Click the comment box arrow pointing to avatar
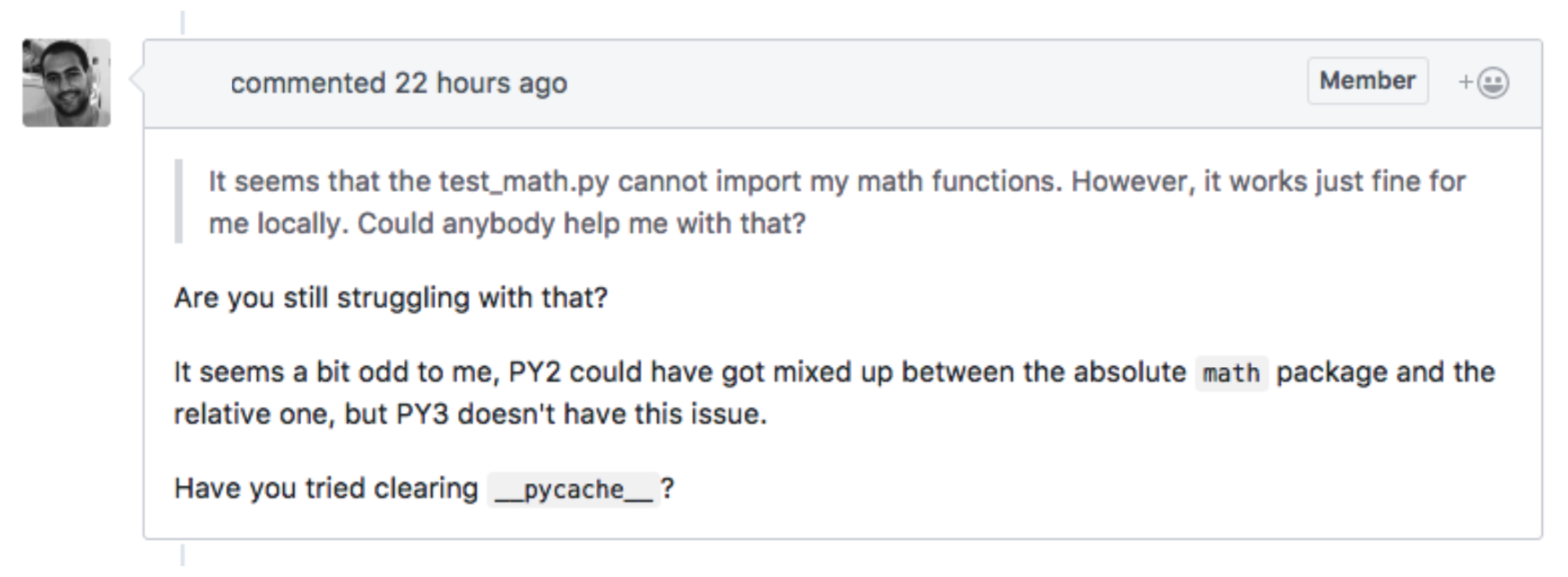Viewport: 1568px width, 577px height. [x=136, y=79]
